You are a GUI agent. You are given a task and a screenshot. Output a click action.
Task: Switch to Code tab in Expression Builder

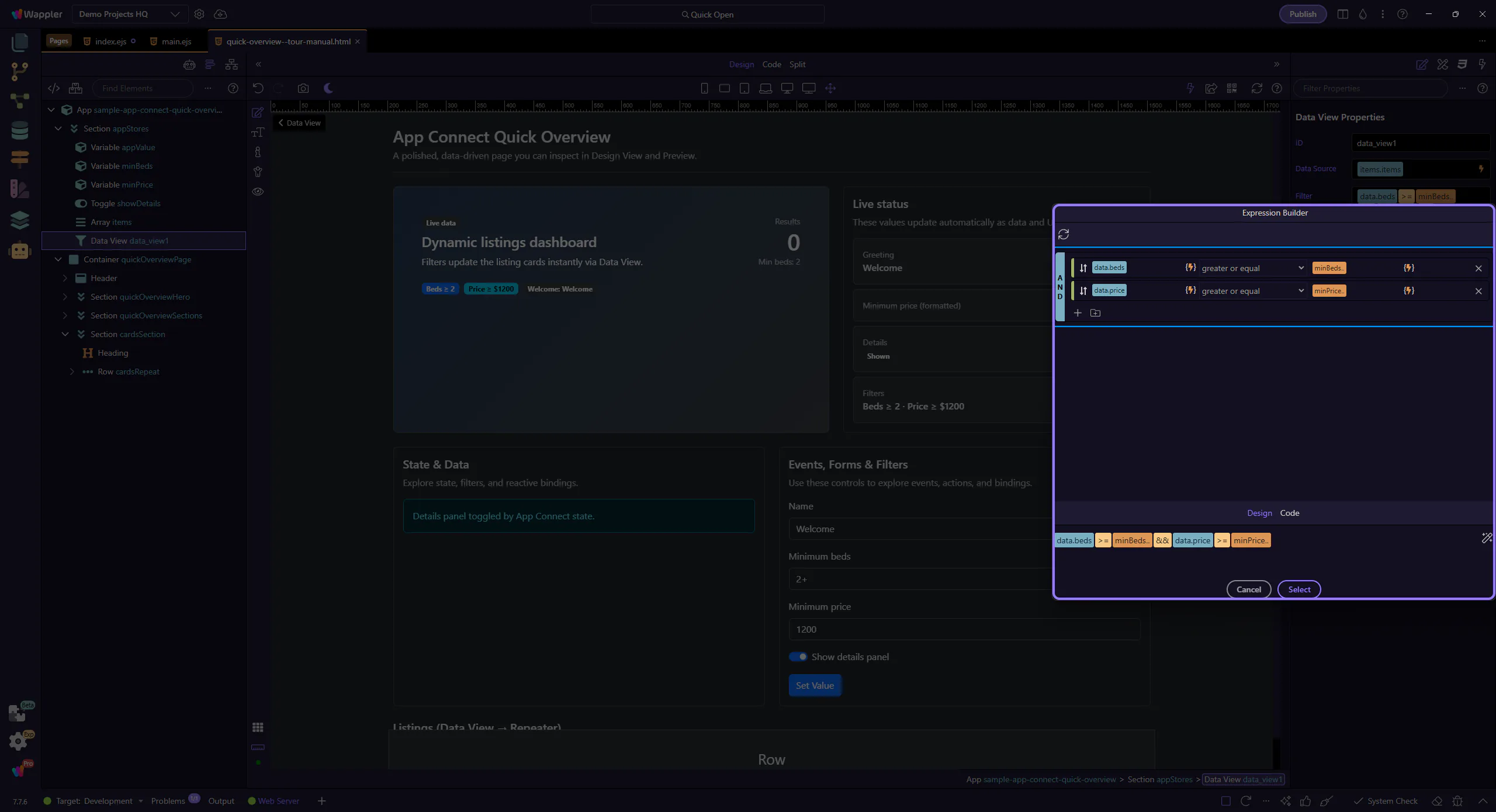pos(1289,513)
